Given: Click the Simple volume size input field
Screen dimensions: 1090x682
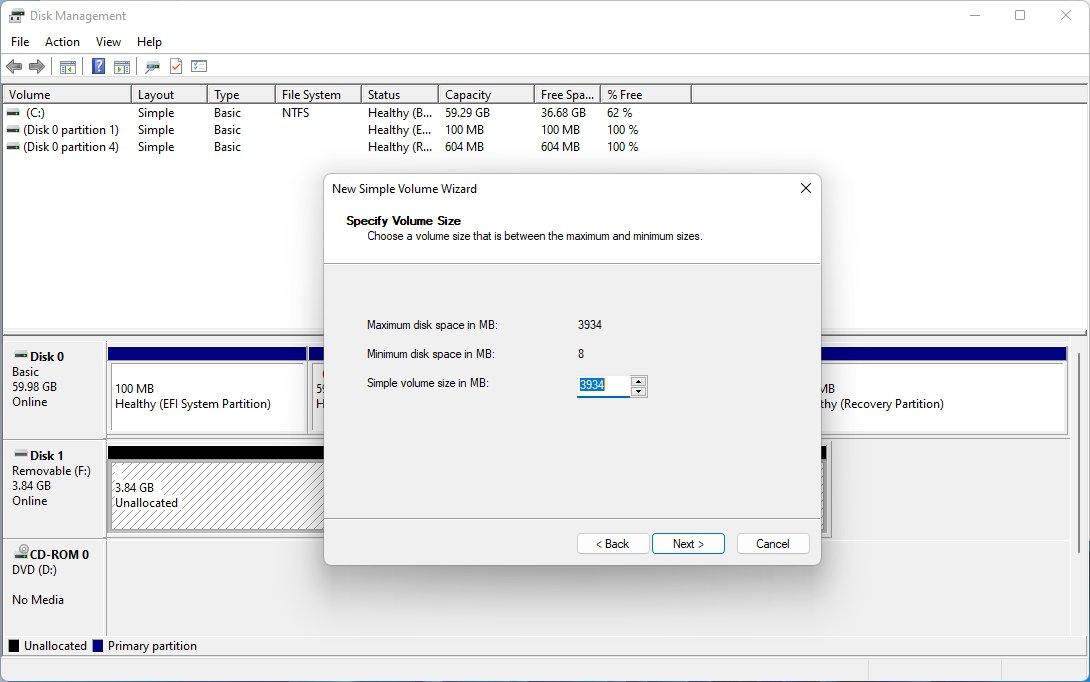Looking at the screenshot, I should (x=603, y=385).
